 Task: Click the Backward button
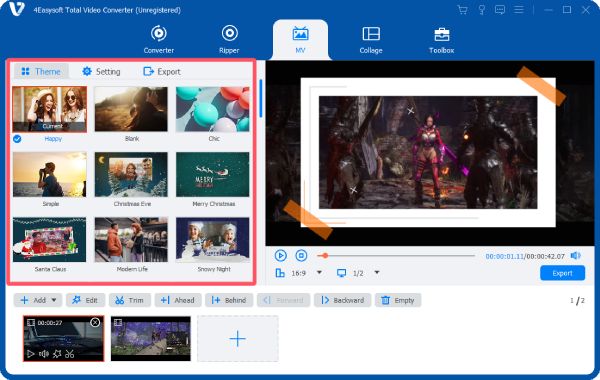click(342, 300)
